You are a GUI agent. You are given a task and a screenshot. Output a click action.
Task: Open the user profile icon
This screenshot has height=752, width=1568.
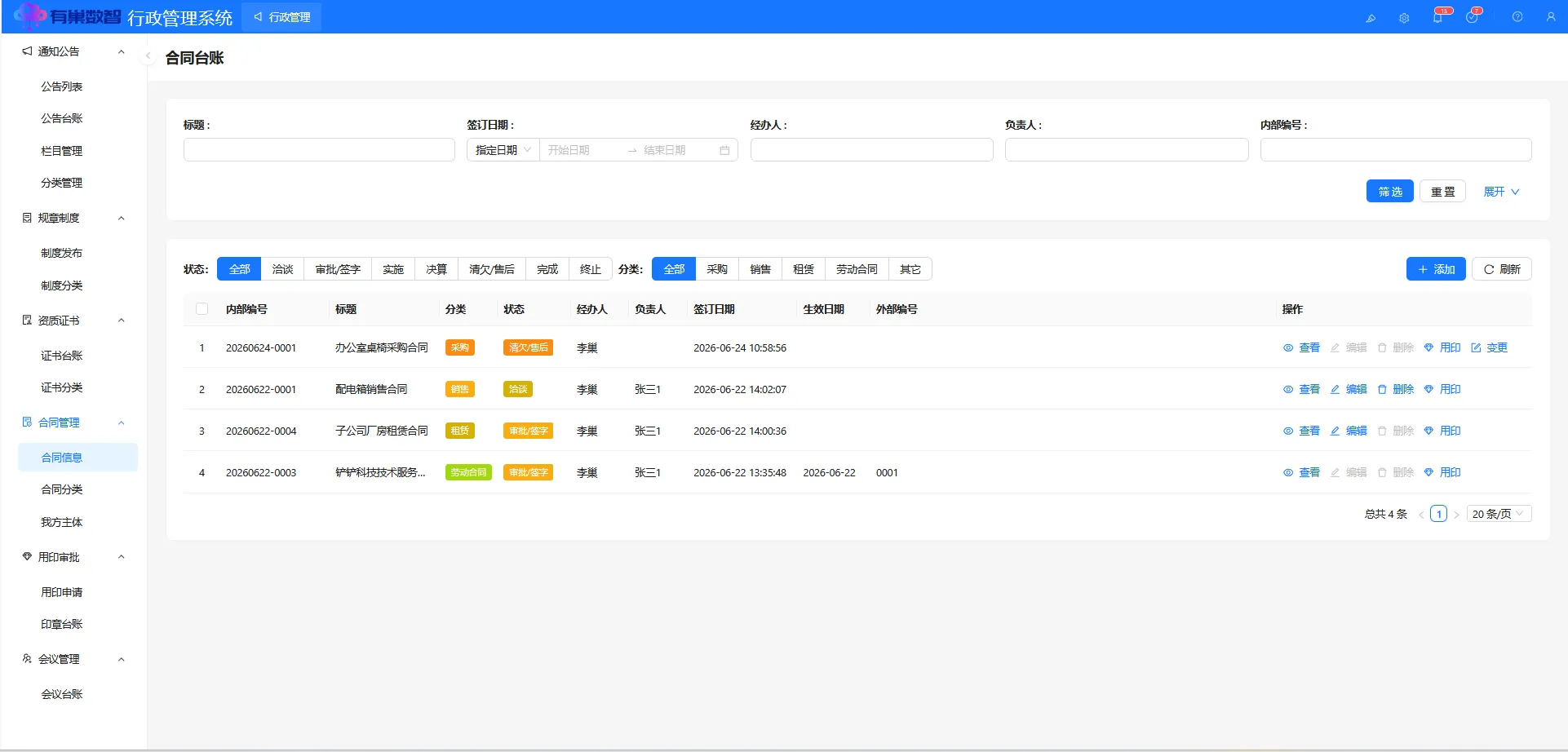1551,17
